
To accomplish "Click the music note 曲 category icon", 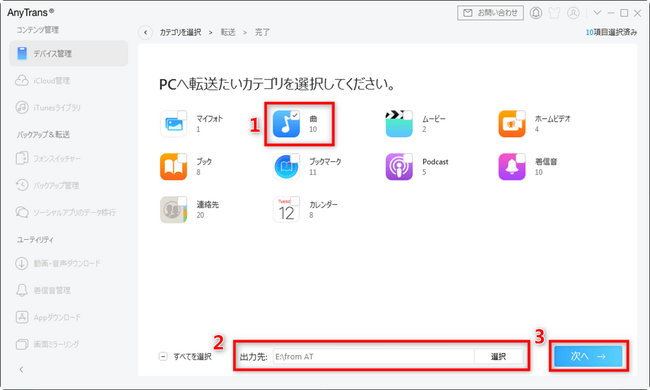I will click(286, 124).
